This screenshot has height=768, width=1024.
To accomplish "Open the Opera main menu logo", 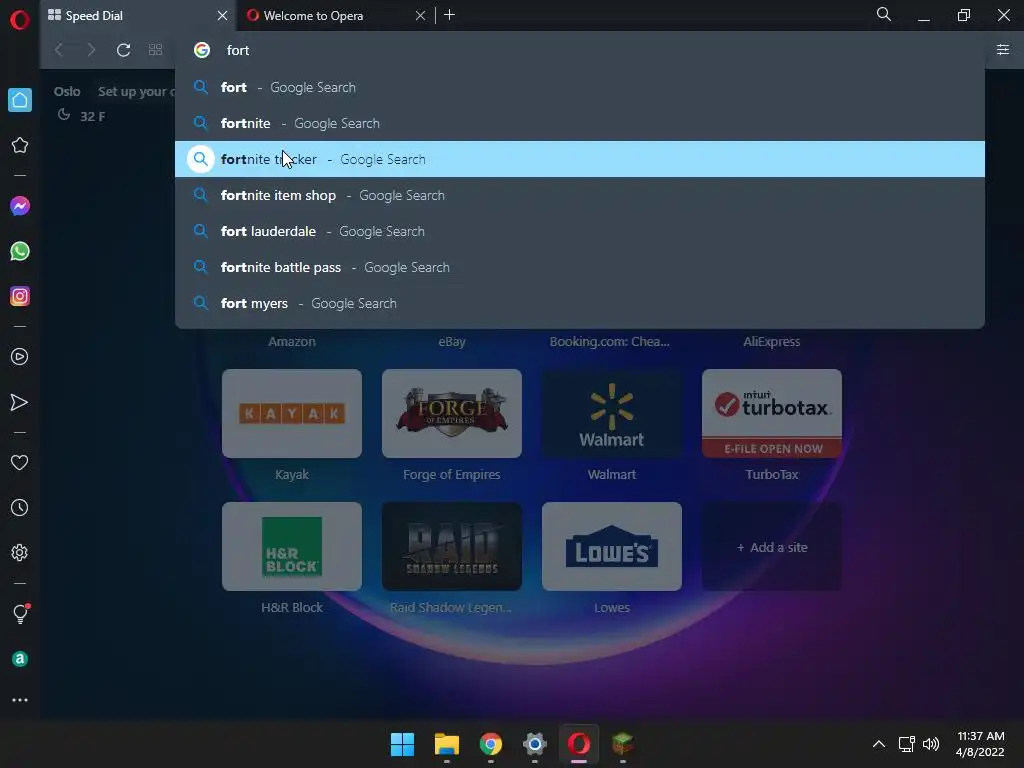I will coord(20,20).
